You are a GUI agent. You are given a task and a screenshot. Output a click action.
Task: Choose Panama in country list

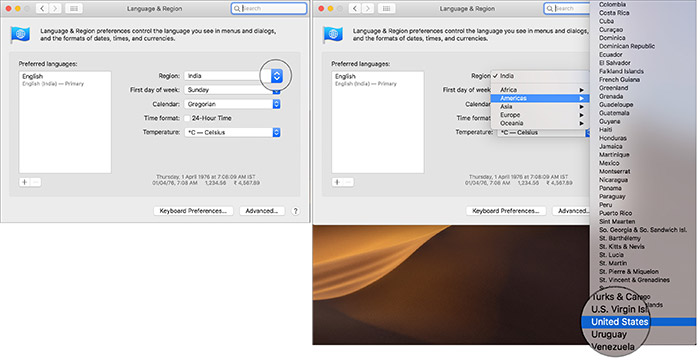click(x=610, y=188)
